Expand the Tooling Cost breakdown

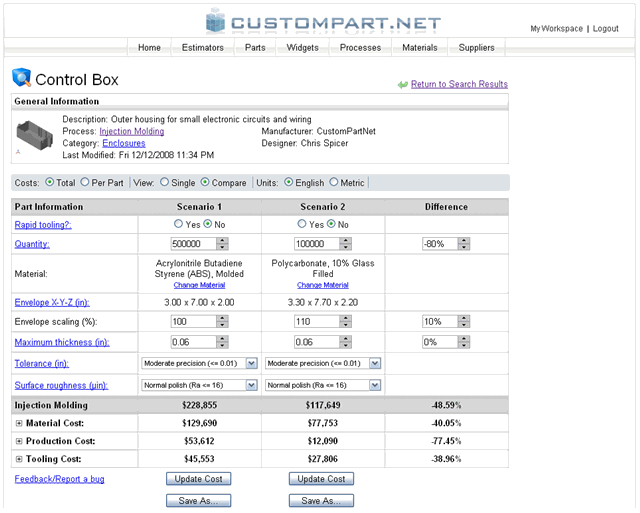coord(19,459)
